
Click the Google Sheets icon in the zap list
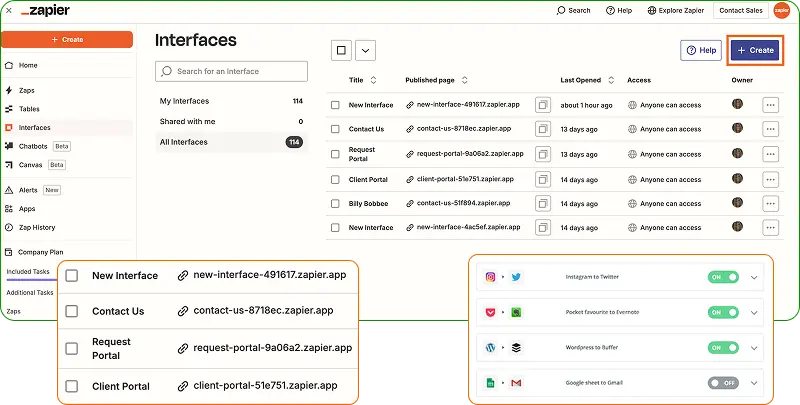click(490, 383)
